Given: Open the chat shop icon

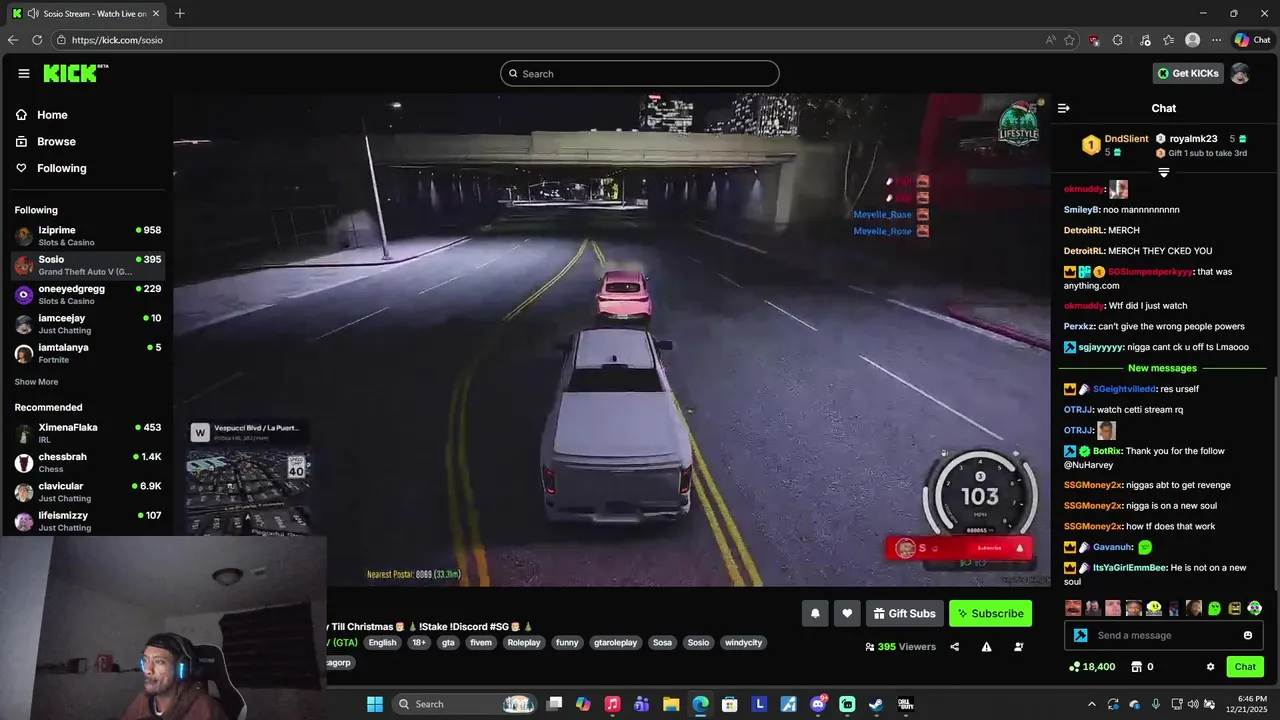Looking at the screenshot, I should tap(1136, 667).
